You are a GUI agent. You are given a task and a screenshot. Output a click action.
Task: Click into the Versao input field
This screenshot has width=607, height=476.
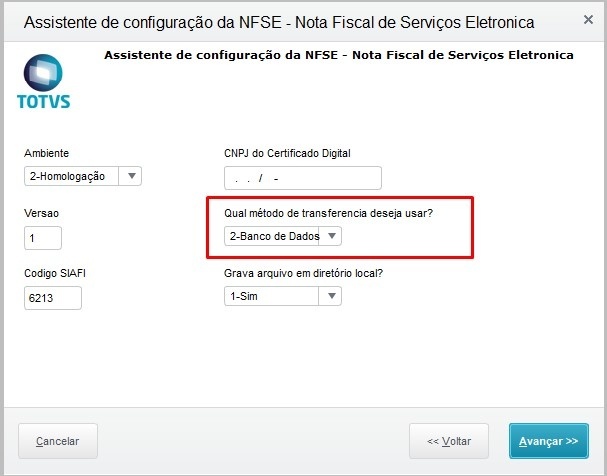(x=43, y=238)
